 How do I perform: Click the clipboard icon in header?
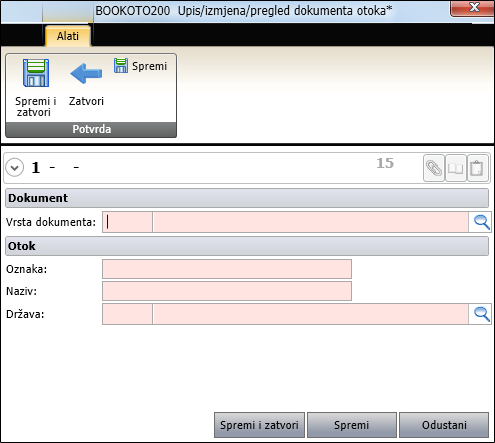pyautogui.click(x=477, y=168)
